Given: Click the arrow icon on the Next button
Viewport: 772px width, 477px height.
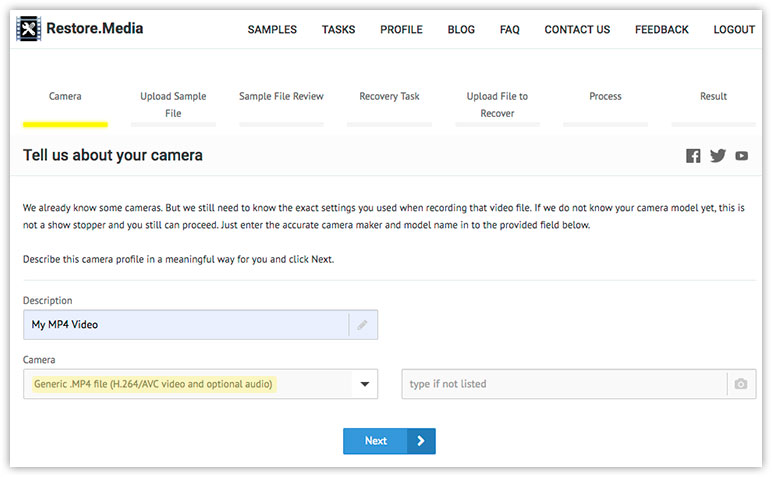Looking at the screenshot, I should click(421, 441).
